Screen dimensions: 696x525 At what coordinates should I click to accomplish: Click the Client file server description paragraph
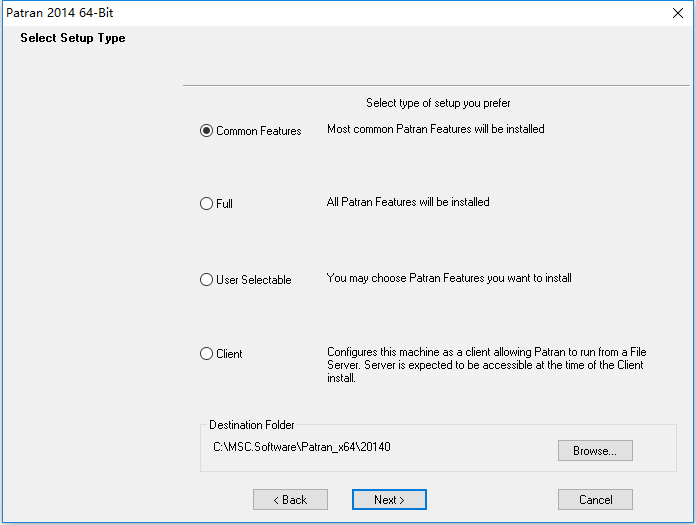pyautogui.click(x=486, y=365)
